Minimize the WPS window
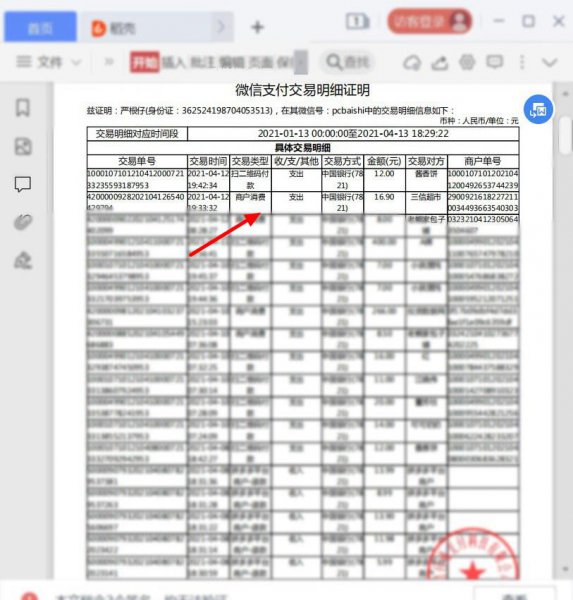 point(499,21)
